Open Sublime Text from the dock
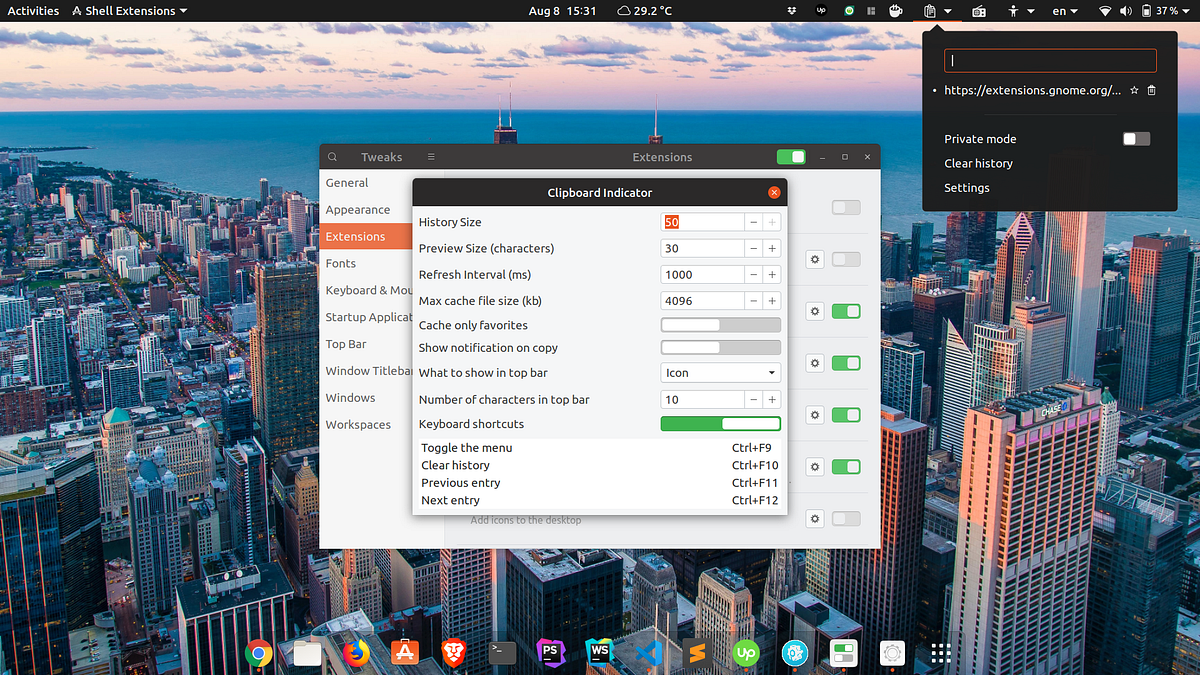Viewport: 1200px width, 675px height. click(695, 652)
